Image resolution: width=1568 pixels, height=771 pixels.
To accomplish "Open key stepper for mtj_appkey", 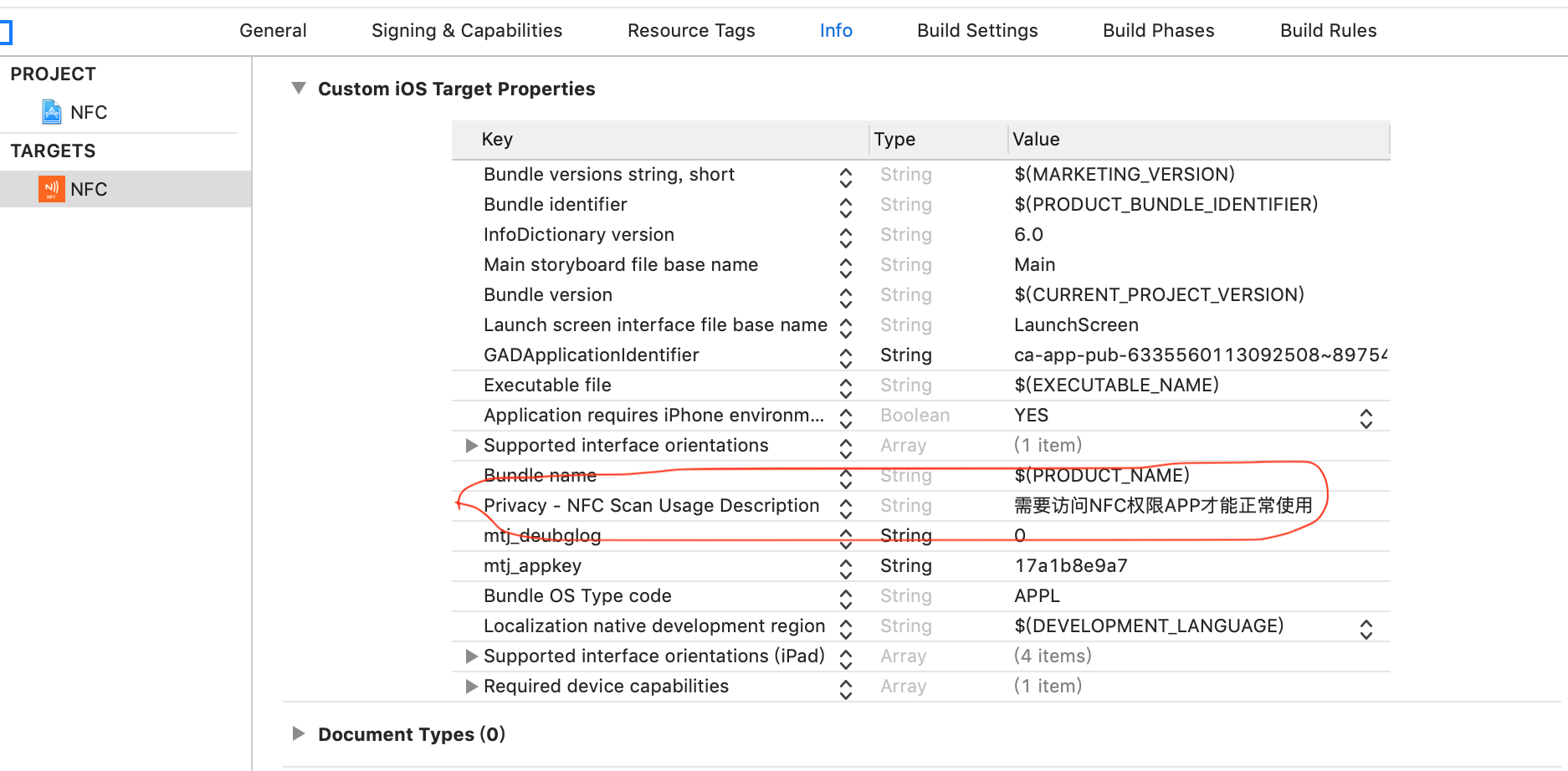I will click(x=846, y=569).
